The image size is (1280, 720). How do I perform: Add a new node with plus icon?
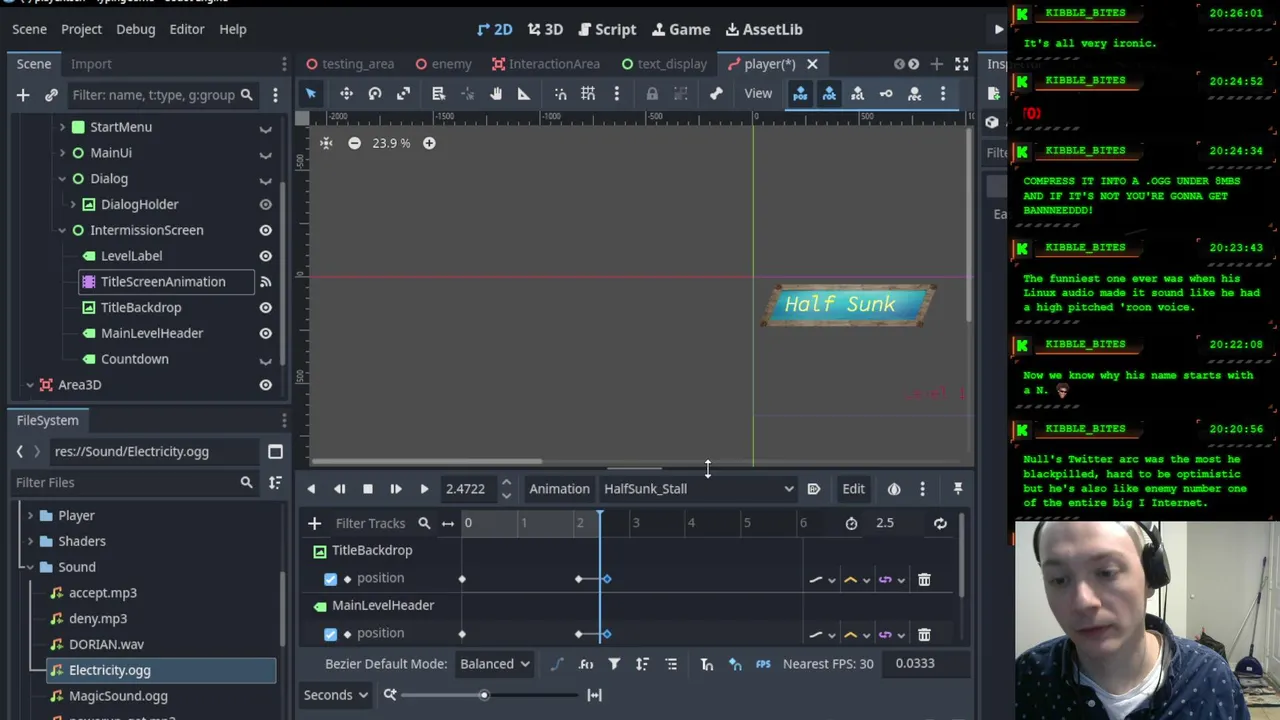pos(23,95)
